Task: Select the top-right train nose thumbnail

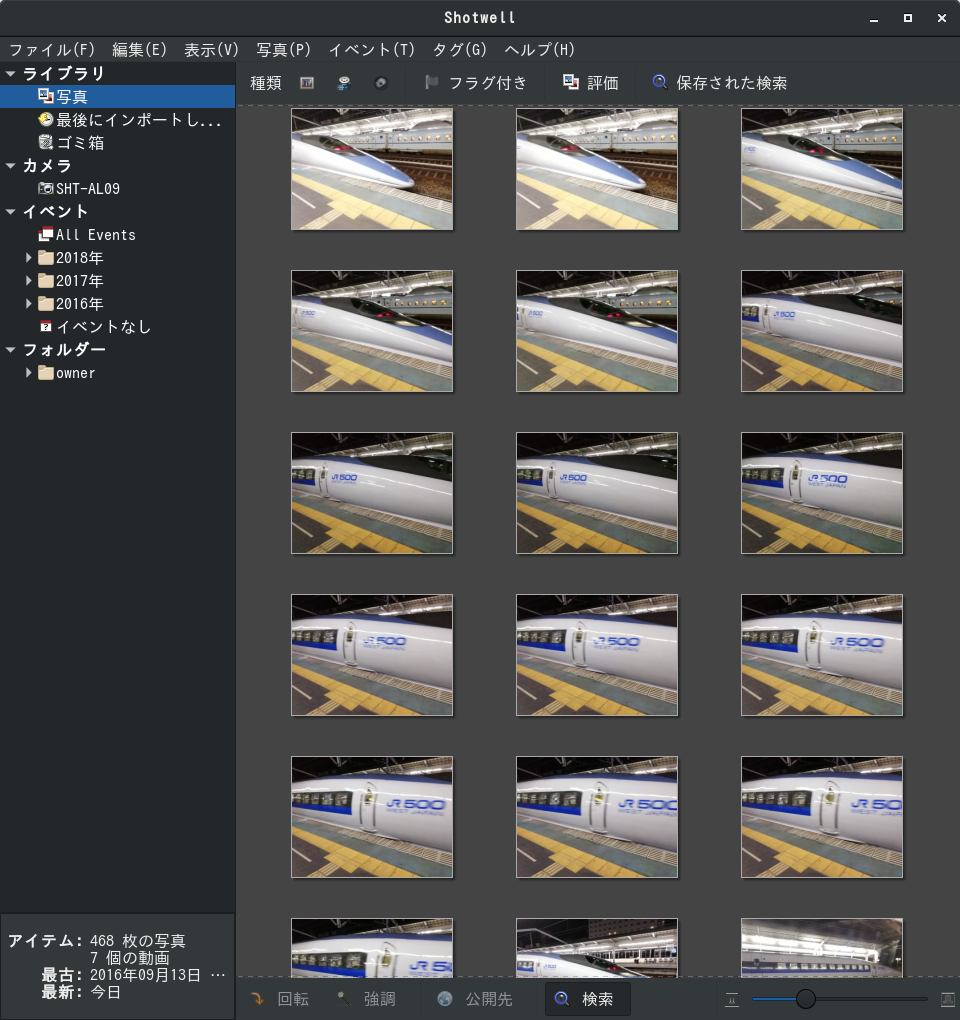Action: pyautogui.click(x=822, y=169)
